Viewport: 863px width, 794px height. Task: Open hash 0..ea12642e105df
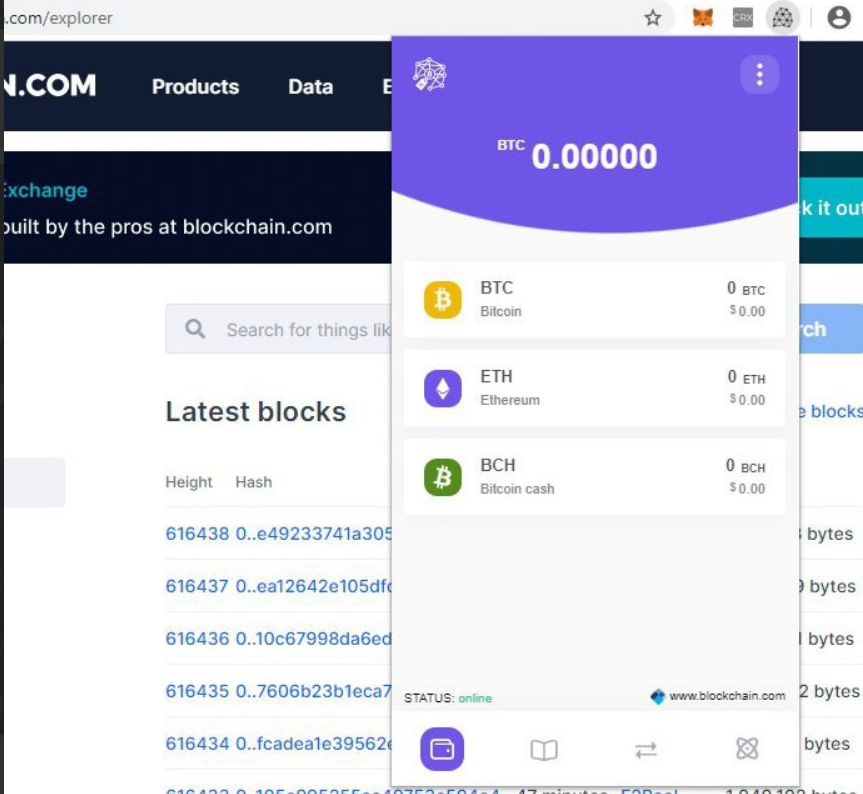pos(314,586)
